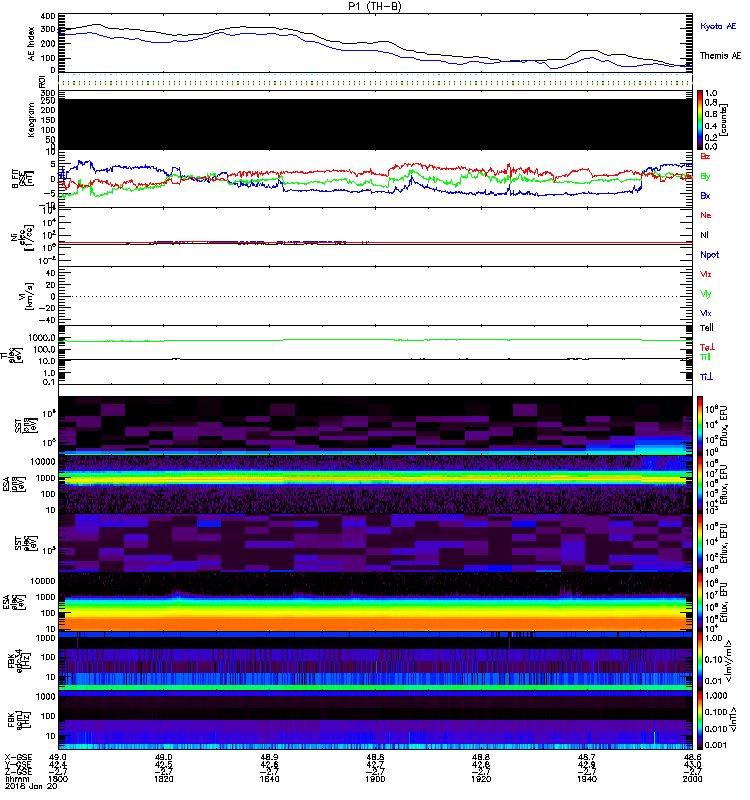This screenshot has height=800, width=750.
Task: Select the 'Themis AE' legend label
Action: click(x=720, y=56)
